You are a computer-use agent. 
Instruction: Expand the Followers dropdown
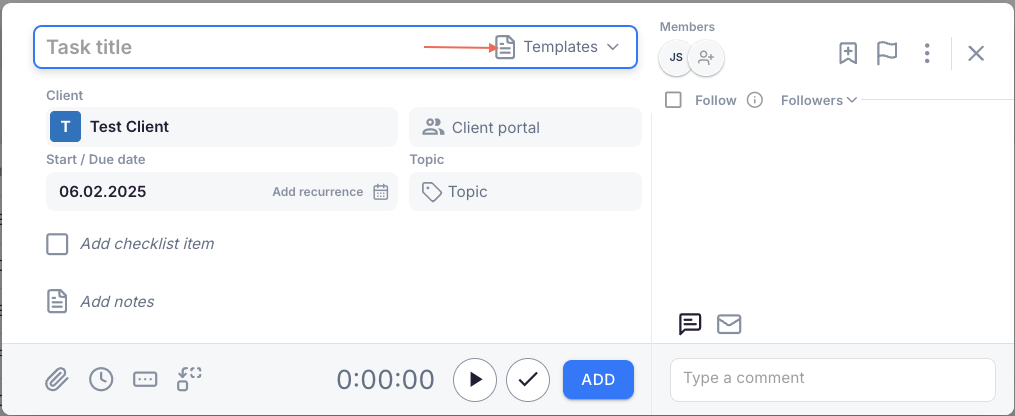(819, 100)
